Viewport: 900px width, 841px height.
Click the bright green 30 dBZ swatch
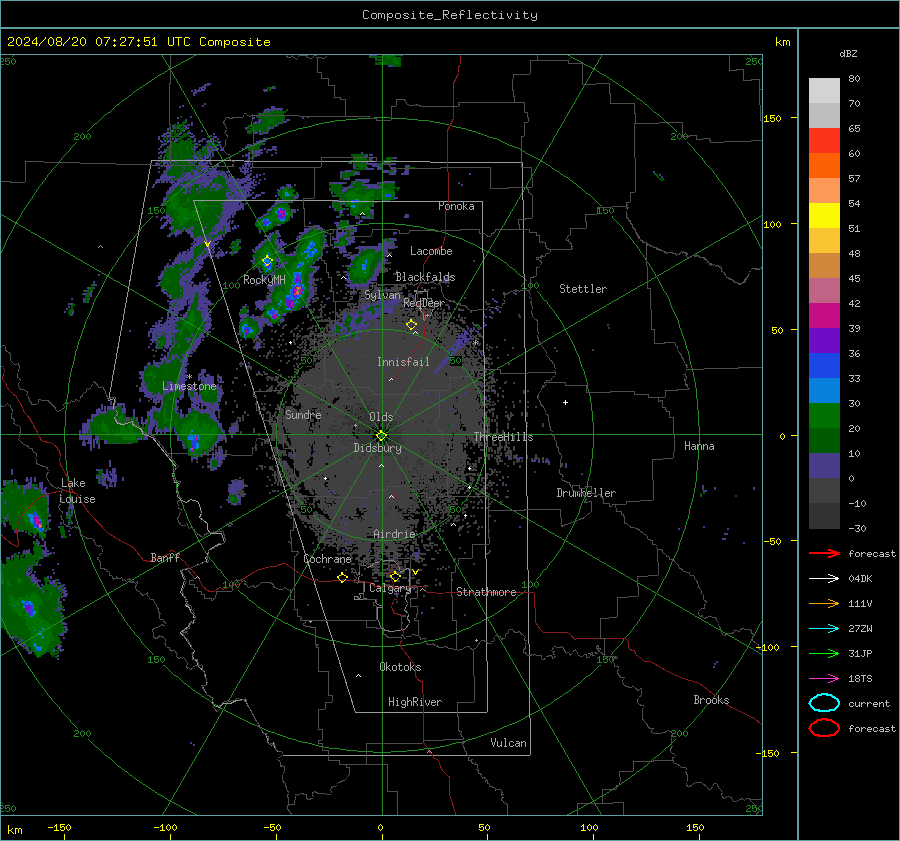[824, 416]
